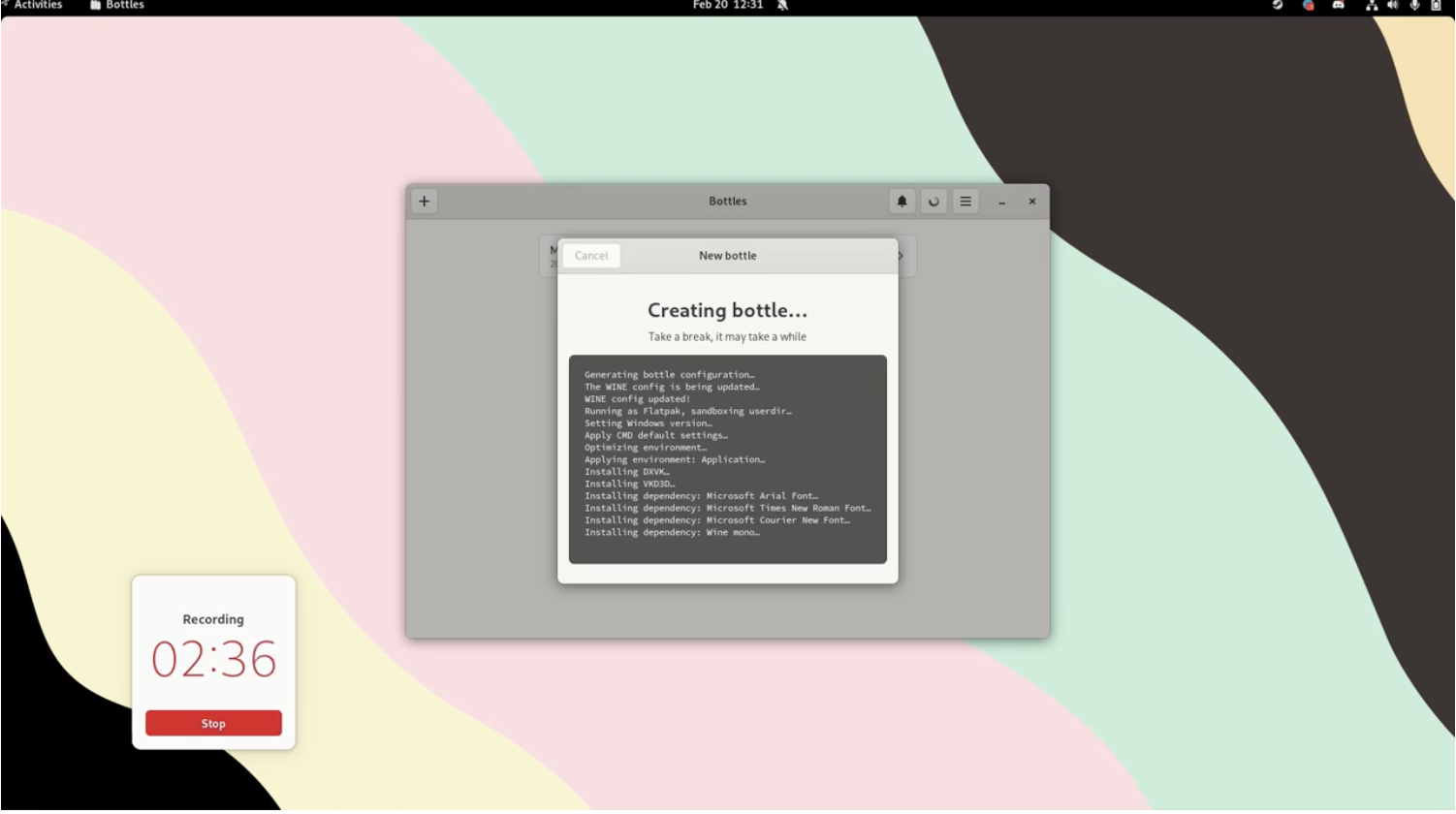
Task: Click the battery power icon
Action: coord(1436,6)
